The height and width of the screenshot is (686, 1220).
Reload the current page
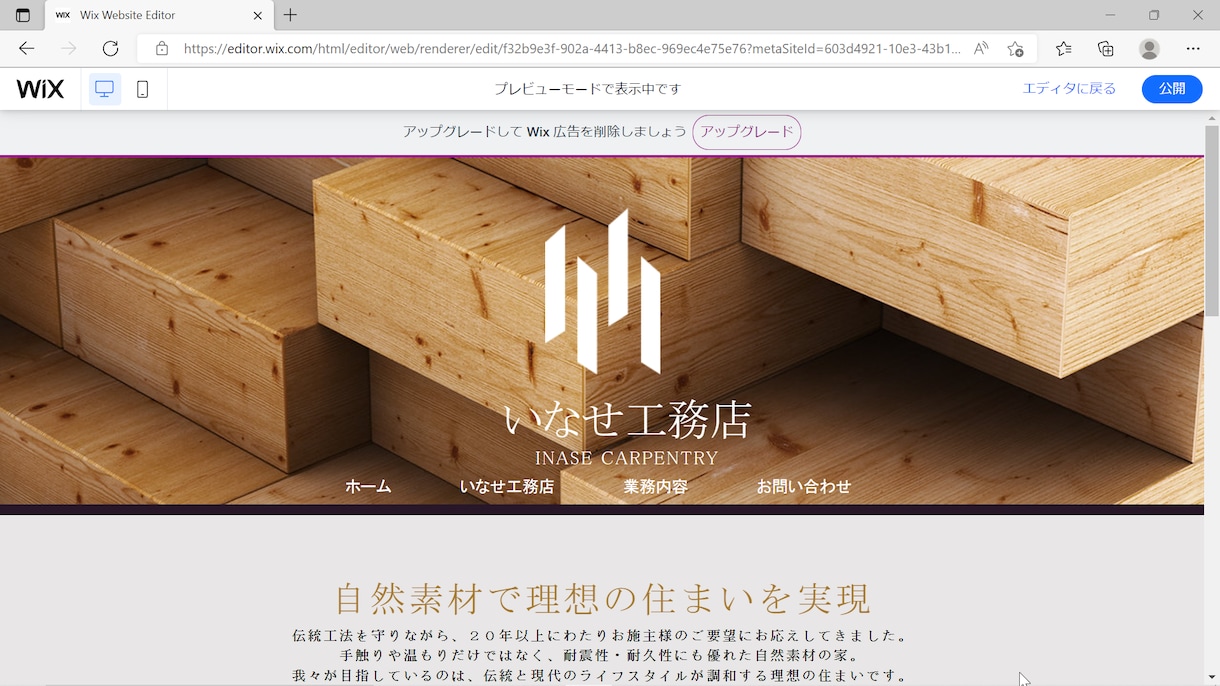(110, 48)
